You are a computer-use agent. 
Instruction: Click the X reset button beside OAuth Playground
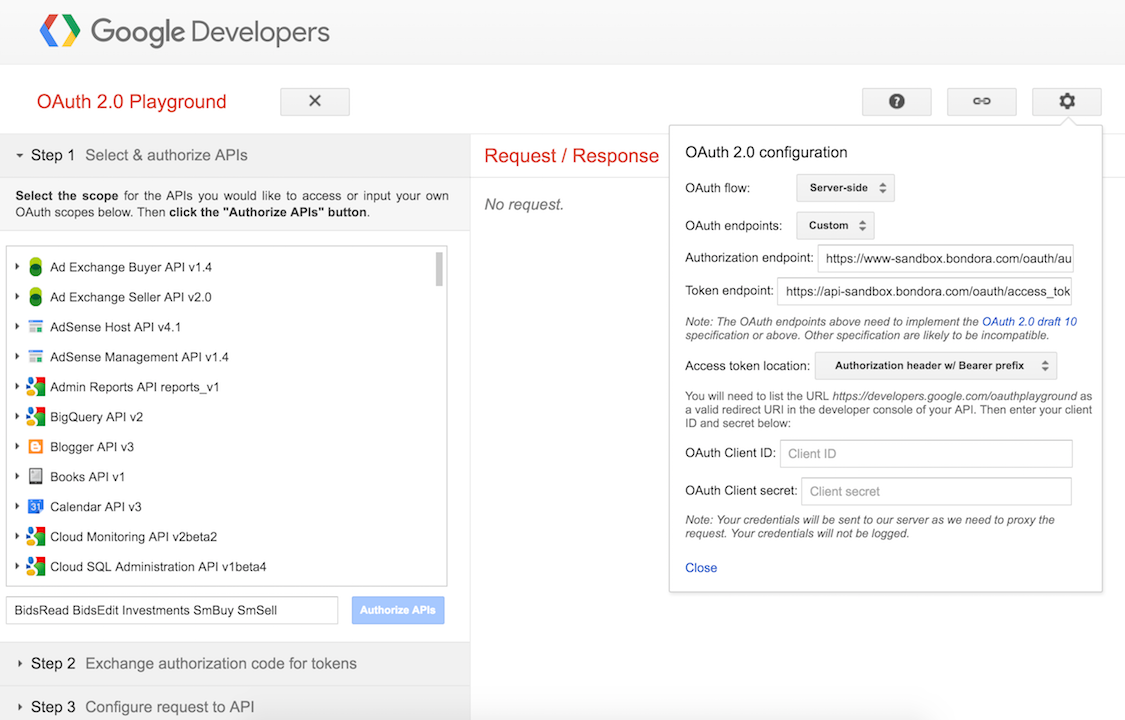pyautogui.click(x=315, y=102)
